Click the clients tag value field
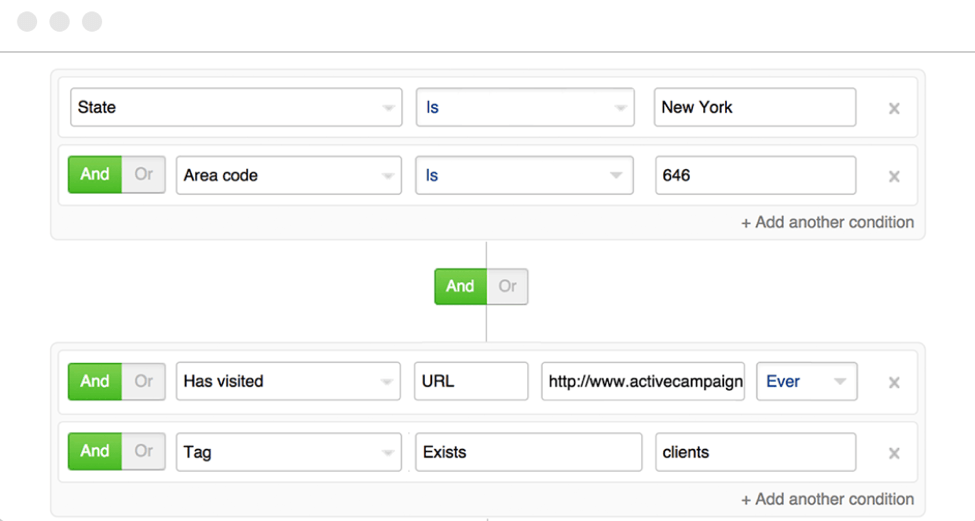The width and height of the screenshot is (975, 521). [x=755, y=452]
